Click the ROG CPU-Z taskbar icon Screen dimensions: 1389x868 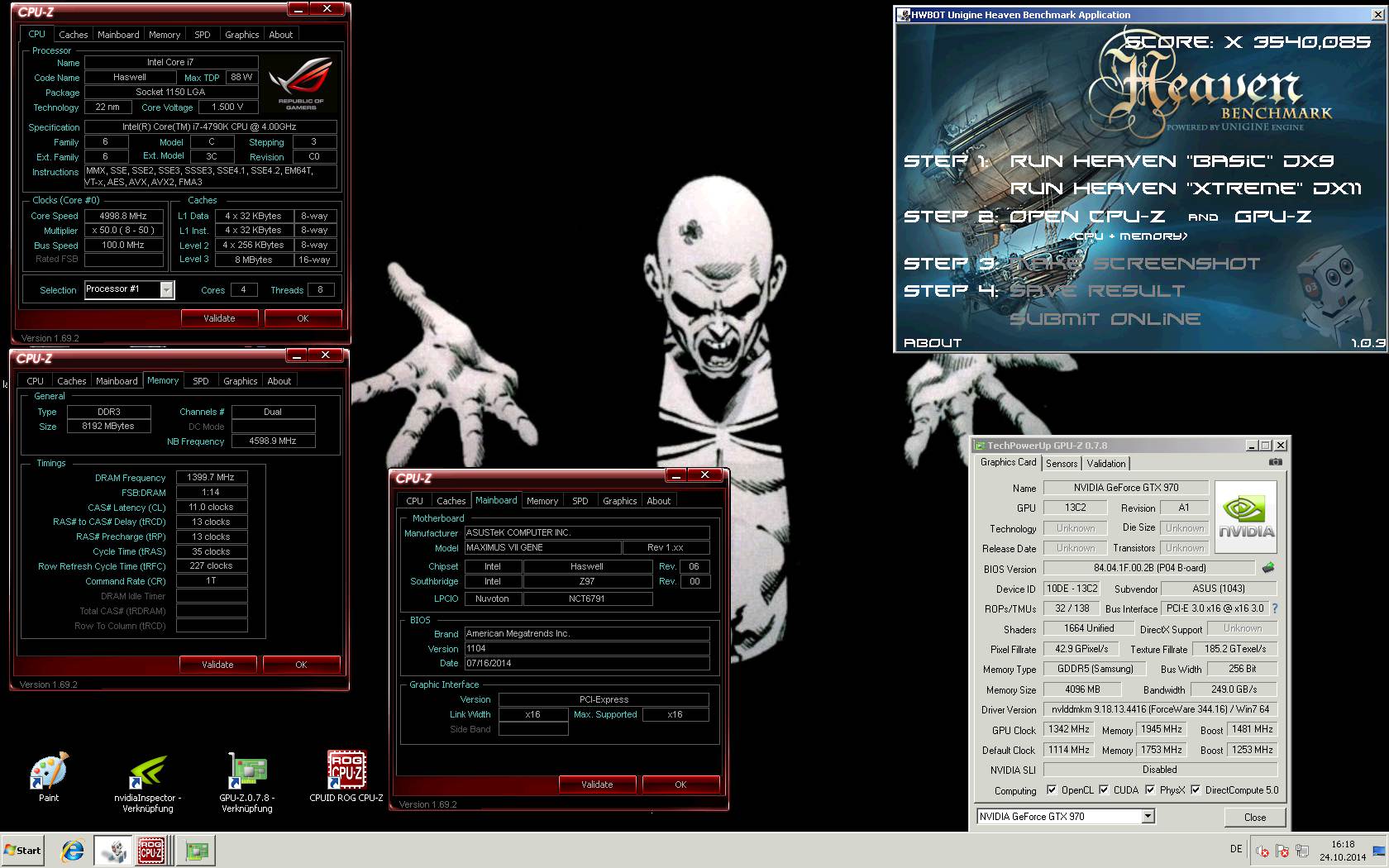tap(151, 850)
